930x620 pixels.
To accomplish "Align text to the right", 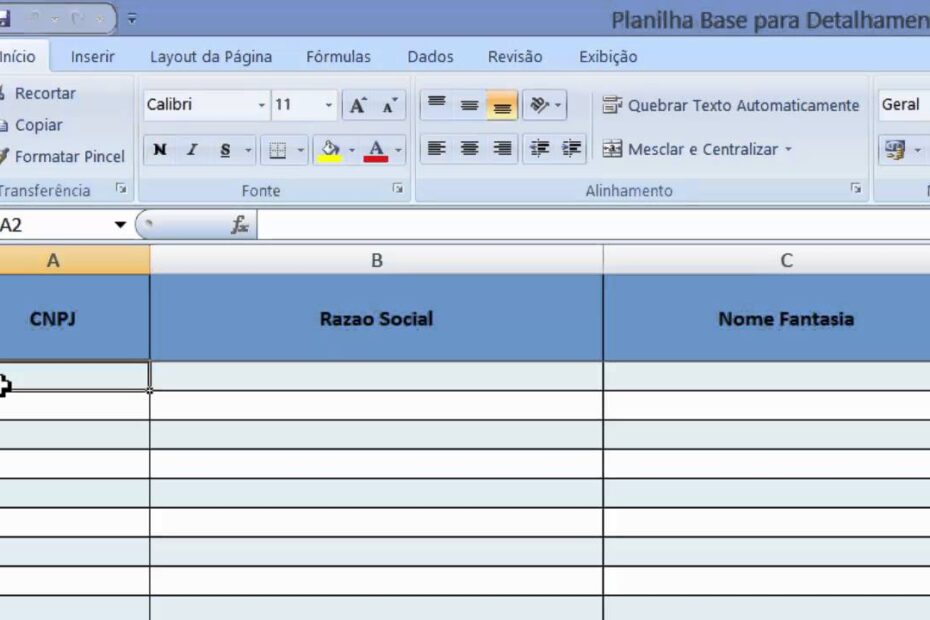I will pyautogui.click(x=502, y=149).
